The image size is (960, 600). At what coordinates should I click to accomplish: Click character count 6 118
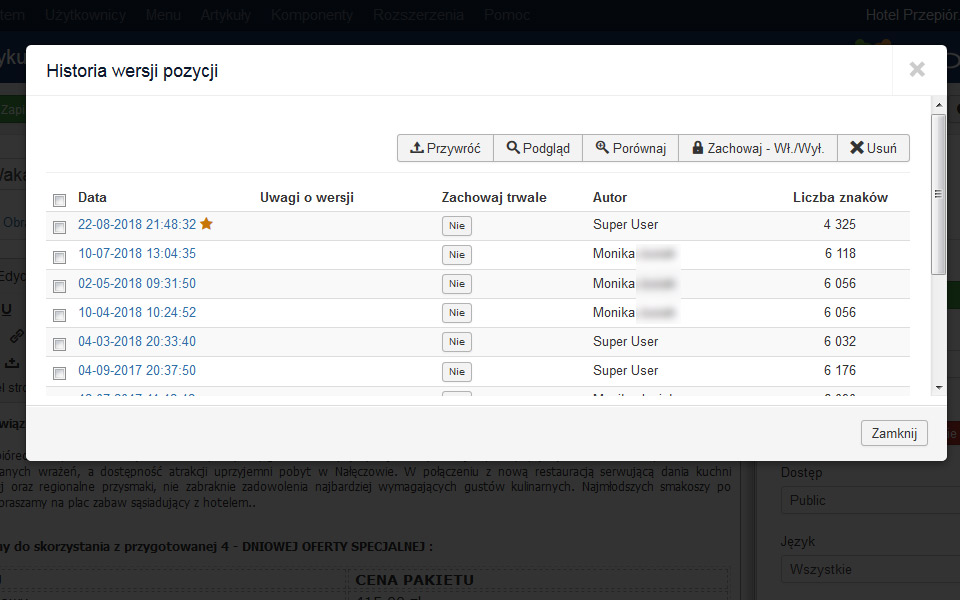click(x=839, y=253)
